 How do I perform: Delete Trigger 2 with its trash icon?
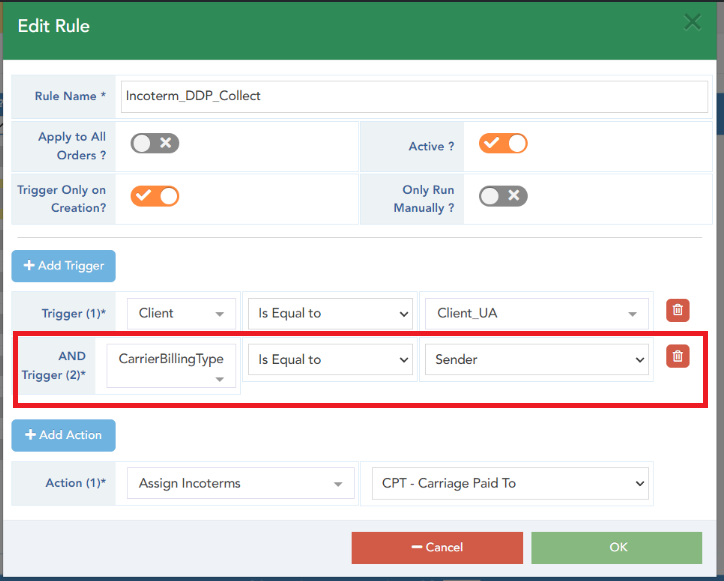click(x=677, y=357)
